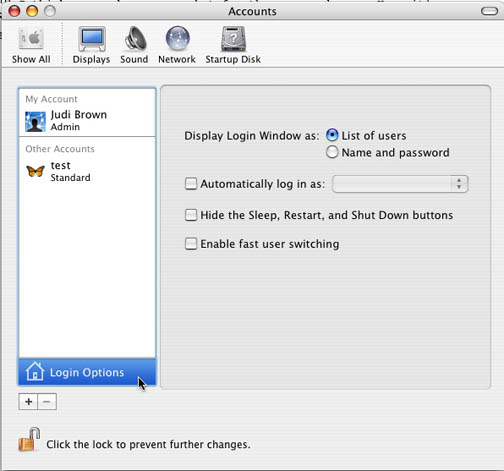
Task: Click the Login Options house icon
Action: point(35,371)
